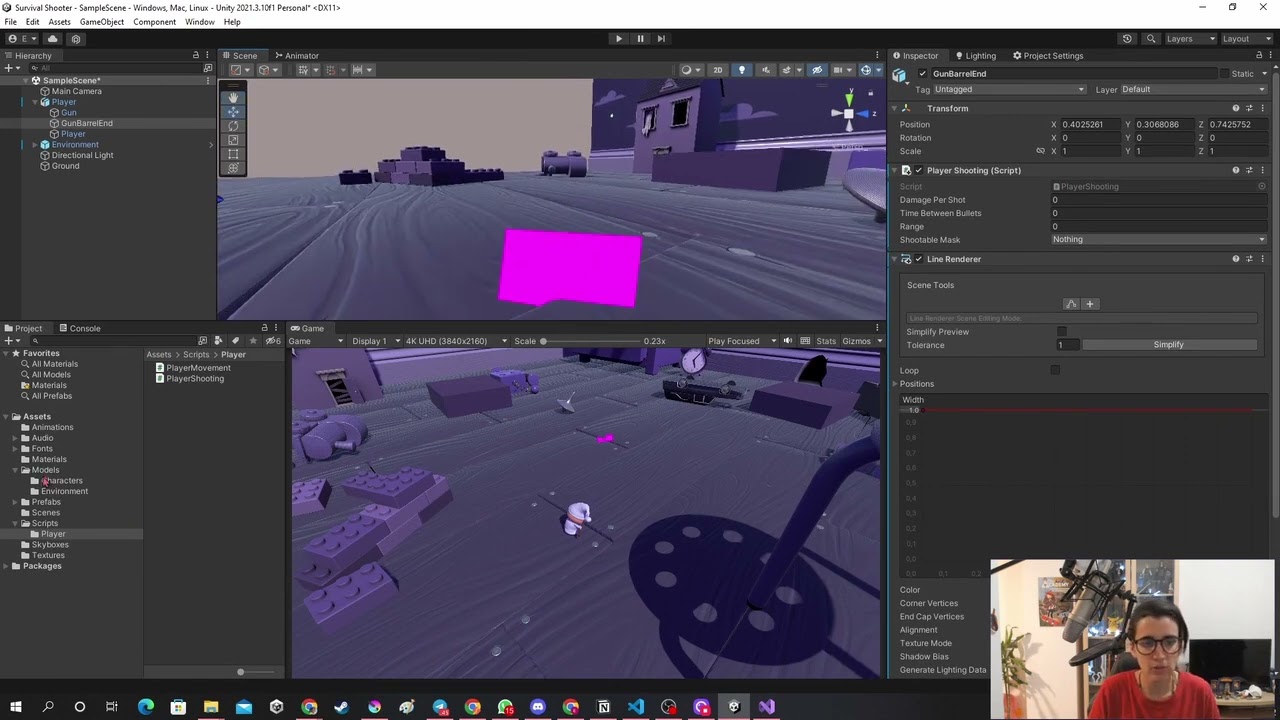Enable the Simplify Preview checkbox
The height and width of the screenshot is (720, 1280).
pos(1062,332)
